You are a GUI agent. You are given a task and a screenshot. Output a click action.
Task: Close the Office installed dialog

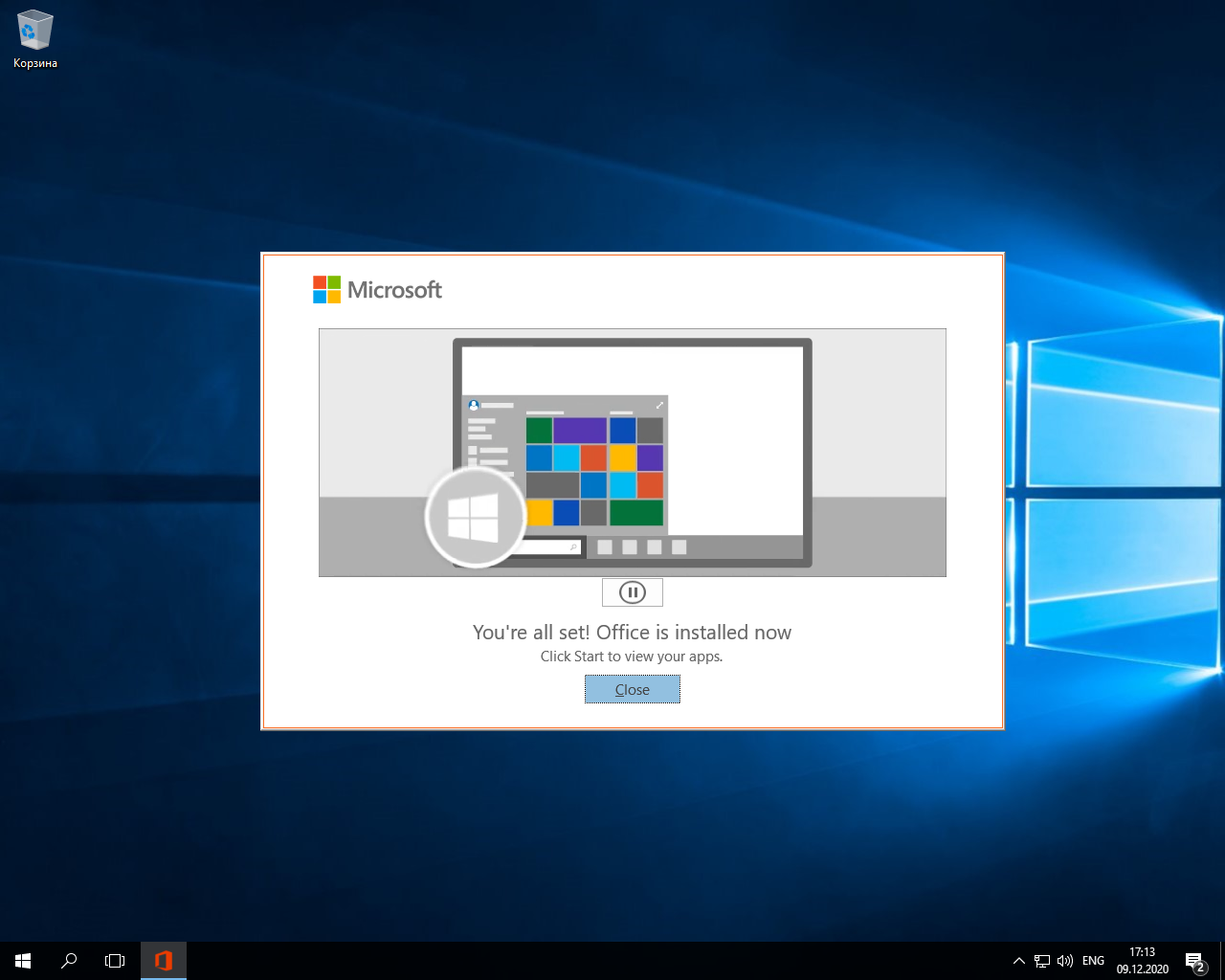632,689
